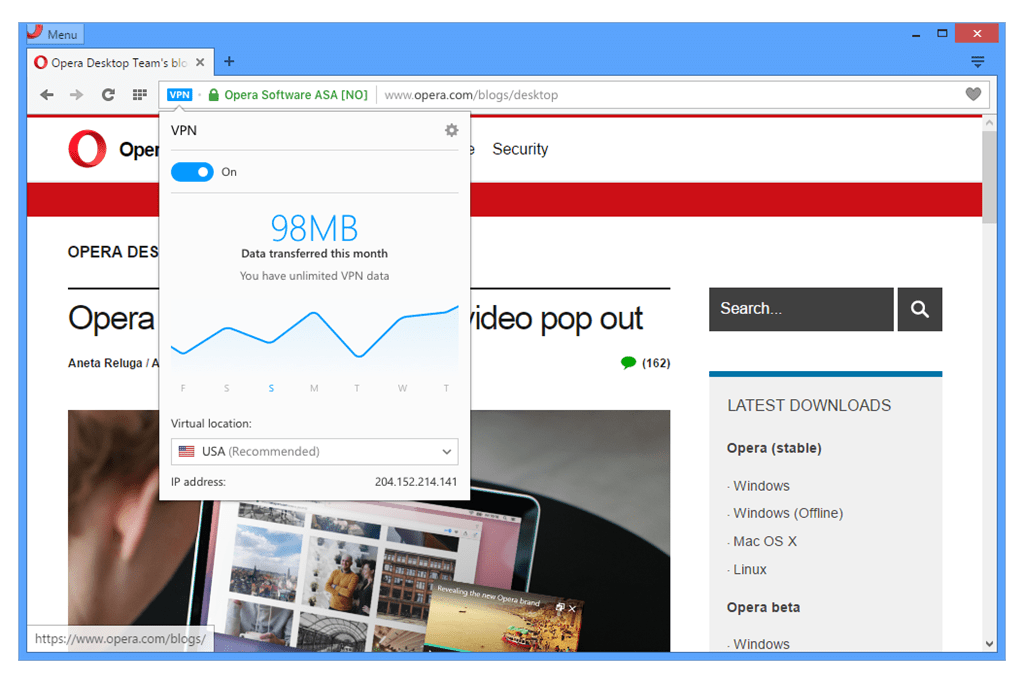Click the VPN badge in the address bar

[x=179, y=94]
